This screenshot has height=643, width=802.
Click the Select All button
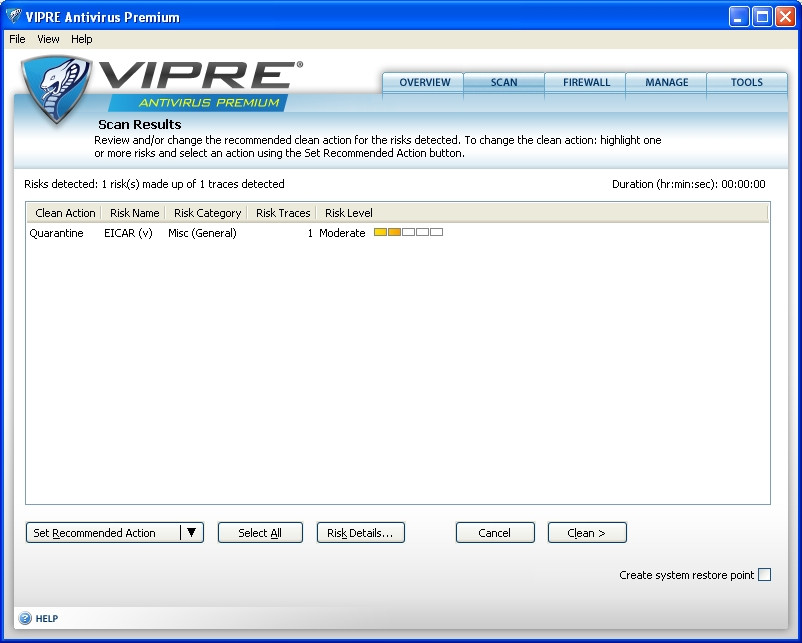click(x=260, y=533)
